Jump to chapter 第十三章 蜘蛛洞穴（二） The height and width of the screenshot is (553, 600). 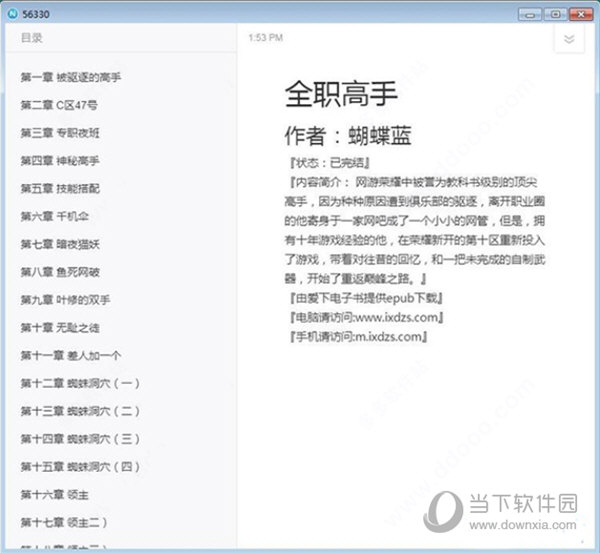[x=80, y=411]
